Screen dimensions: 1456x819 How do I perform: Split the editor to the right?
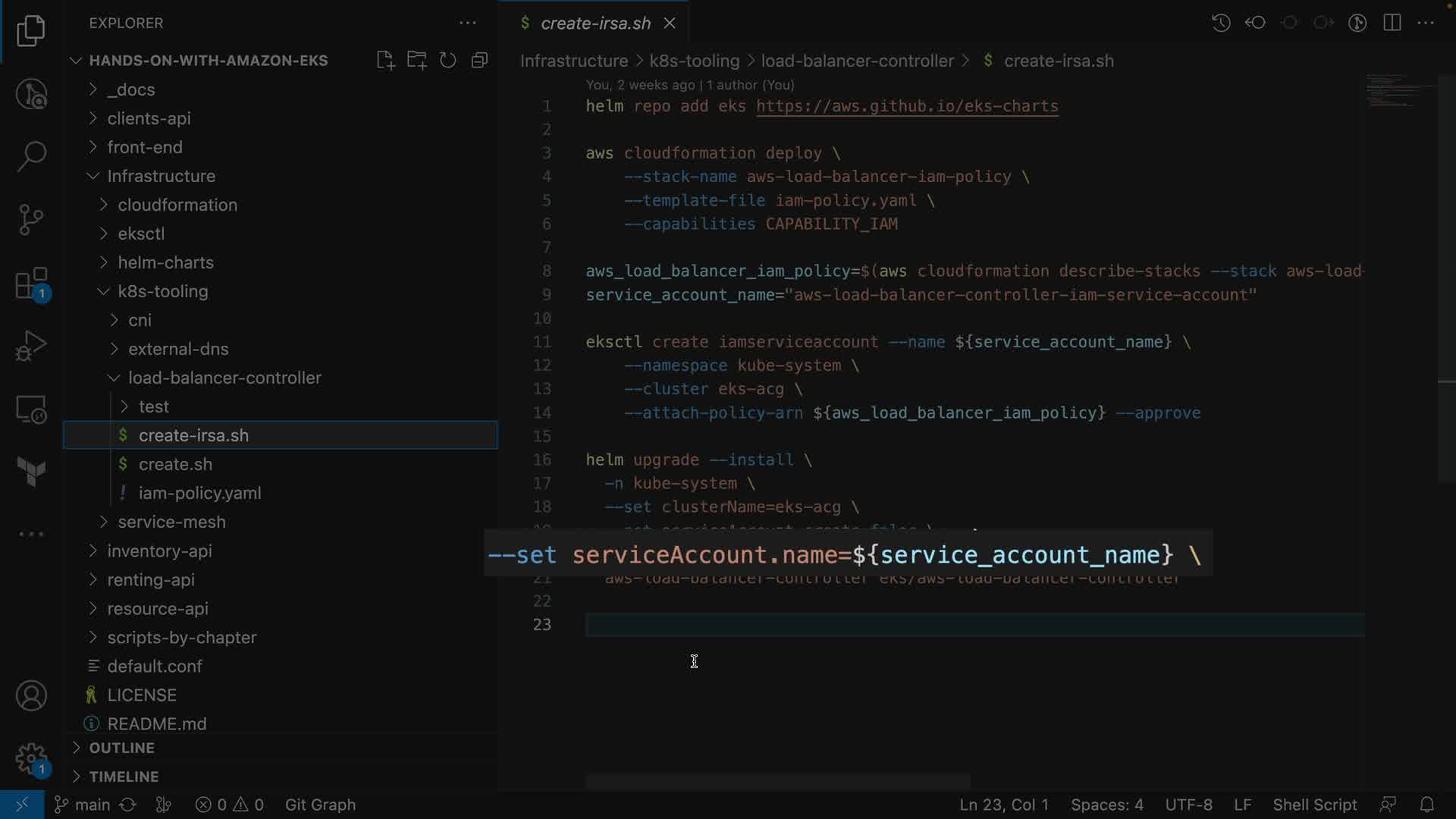(x=1392, y=23)
